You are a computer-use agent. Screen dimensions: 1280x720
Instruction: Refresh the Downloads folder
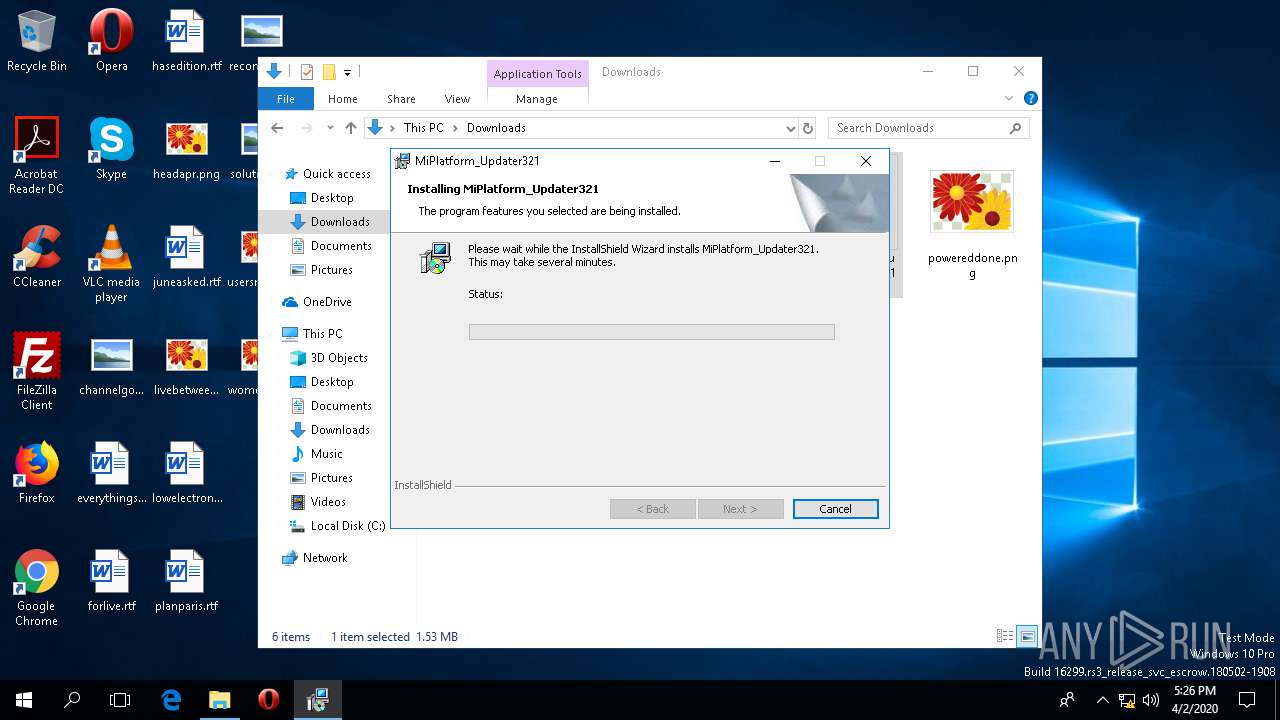808,128
